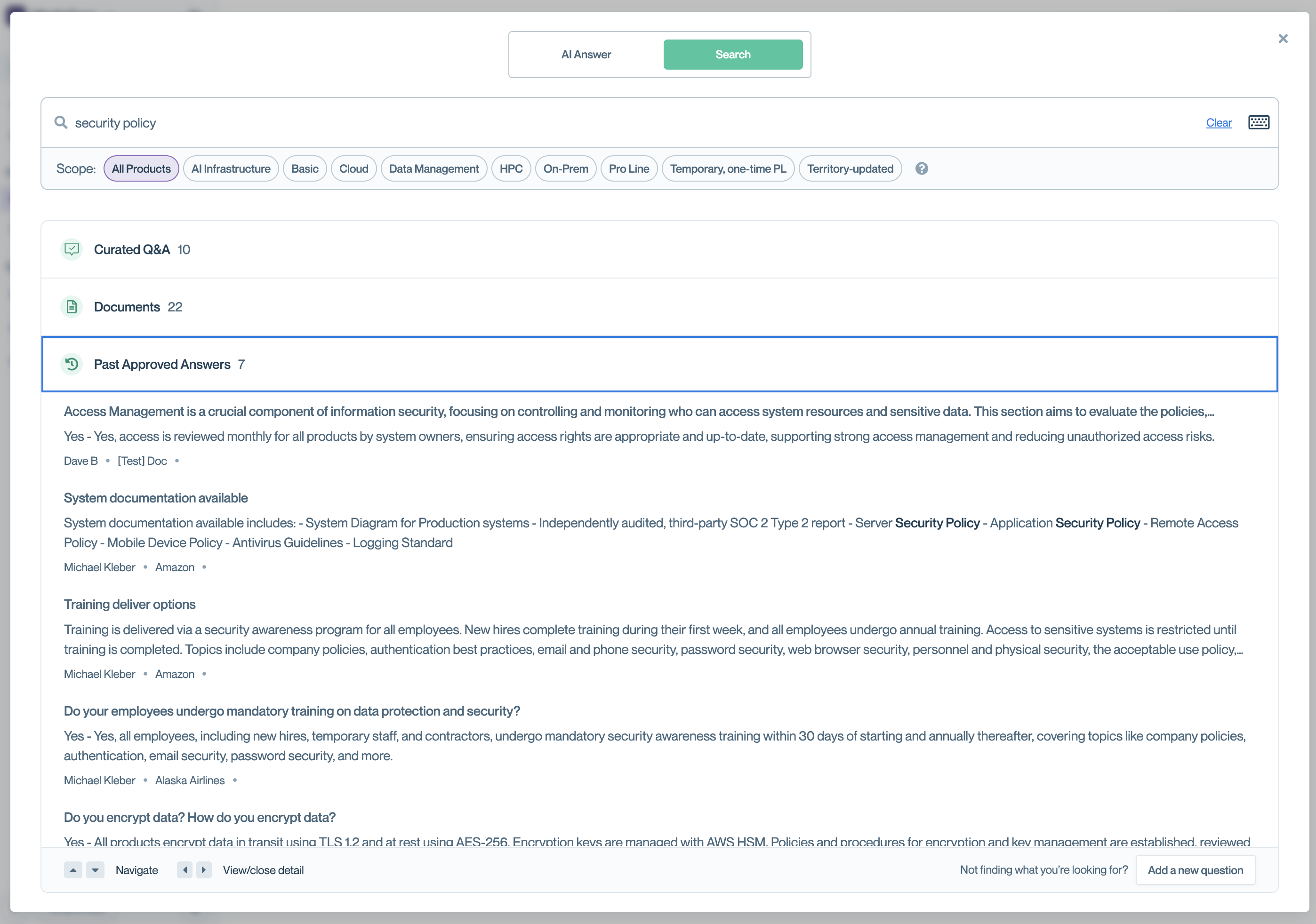Click the scope help question mark icon
The height and width of the screenshot is (924, 1316).
pos(921,168)
